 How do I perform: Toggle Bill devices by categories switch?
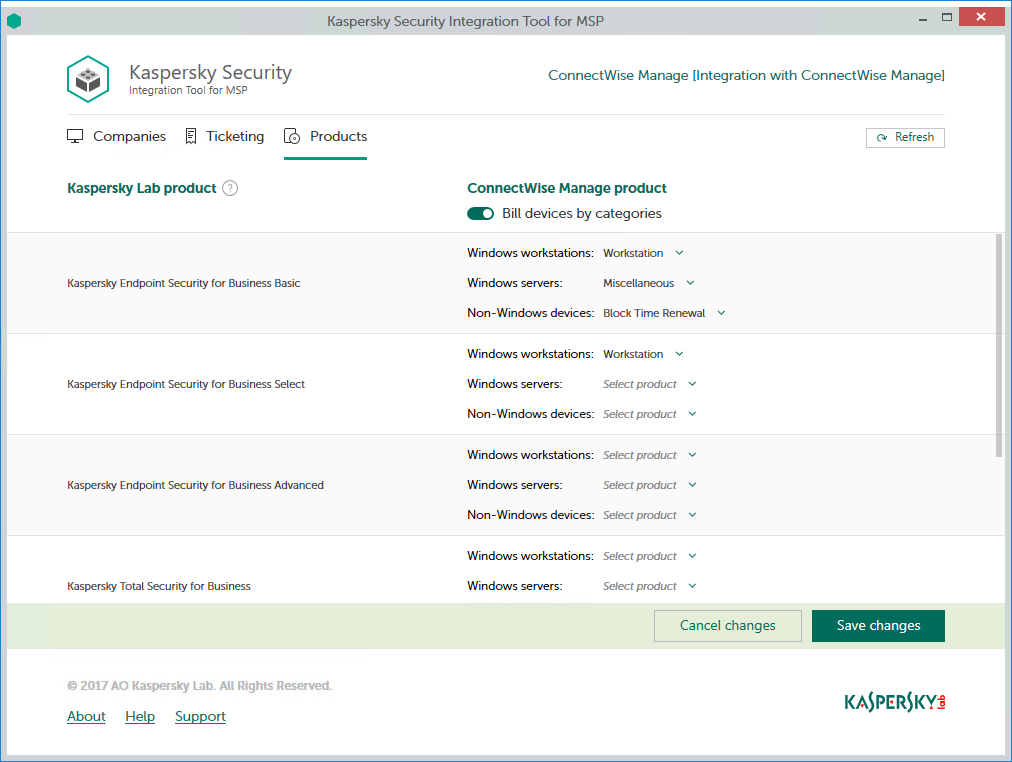coord(480,213)
